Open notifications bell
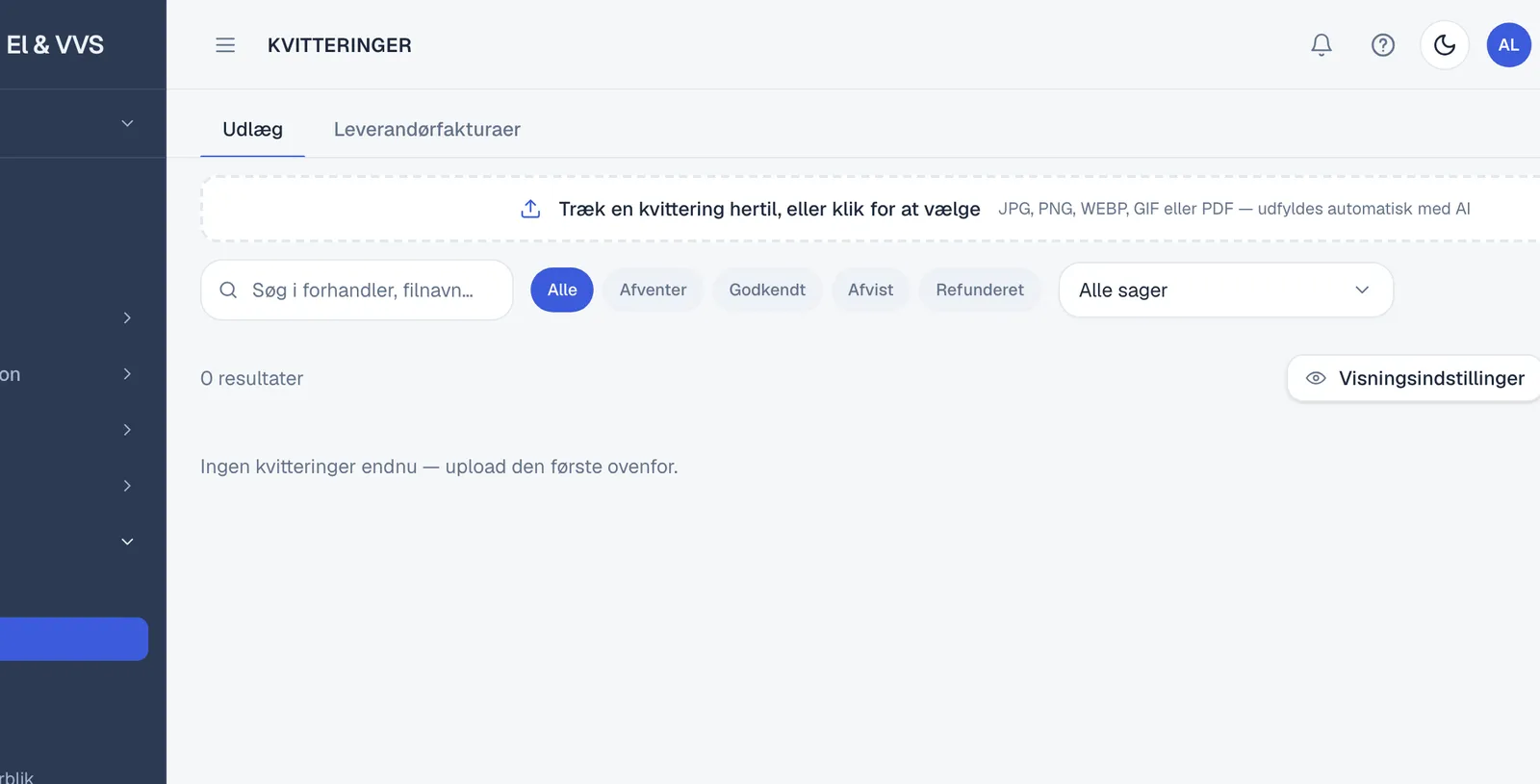The height and width of the screenshot is (784, 1540). (x=1322, y=45)
